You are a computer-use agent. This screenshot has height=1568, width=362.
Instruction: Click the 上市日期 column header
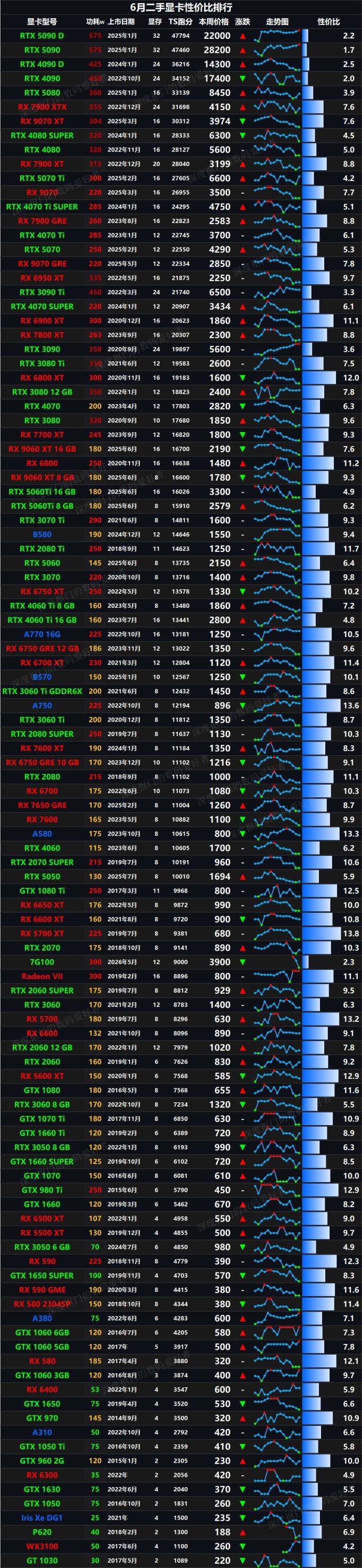click(121, 22)
